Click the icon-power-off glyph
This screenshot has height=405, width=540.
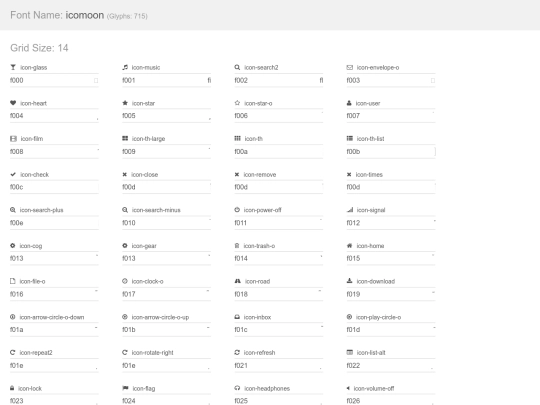(x=237, y=210)
